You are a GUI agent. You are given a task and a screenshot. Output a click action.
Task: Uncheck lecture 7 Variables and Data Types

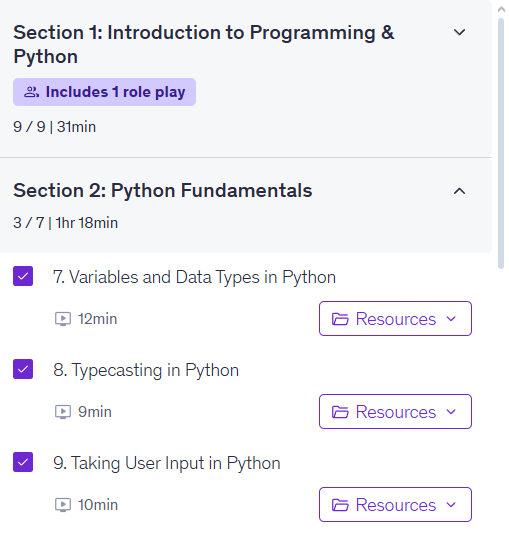click(23, 276)
